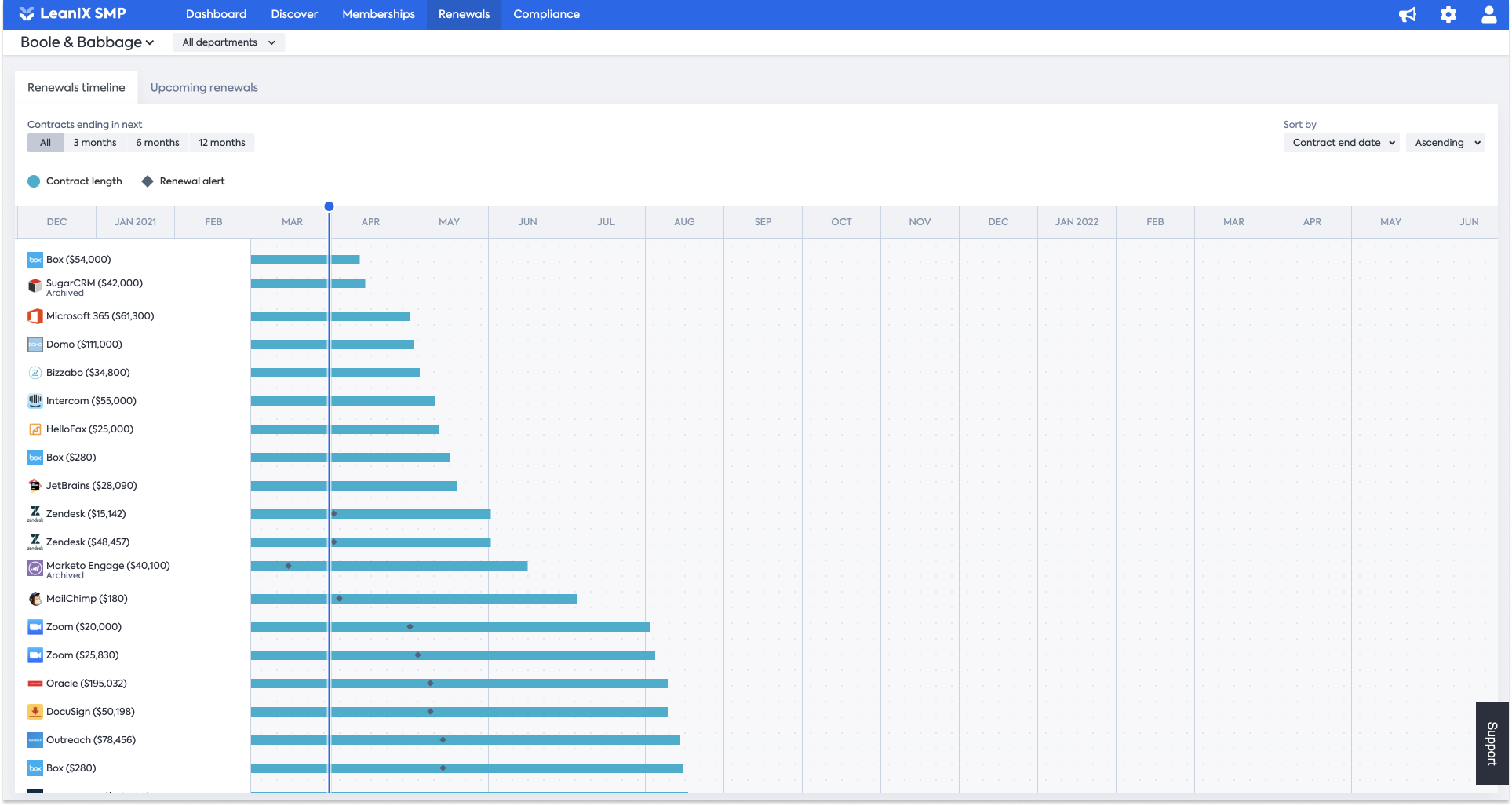Click the Outreach ($78,456) row label
The height and width of the screenshot is (806, 1512).
pyautogui.click(x=91, y=740)
